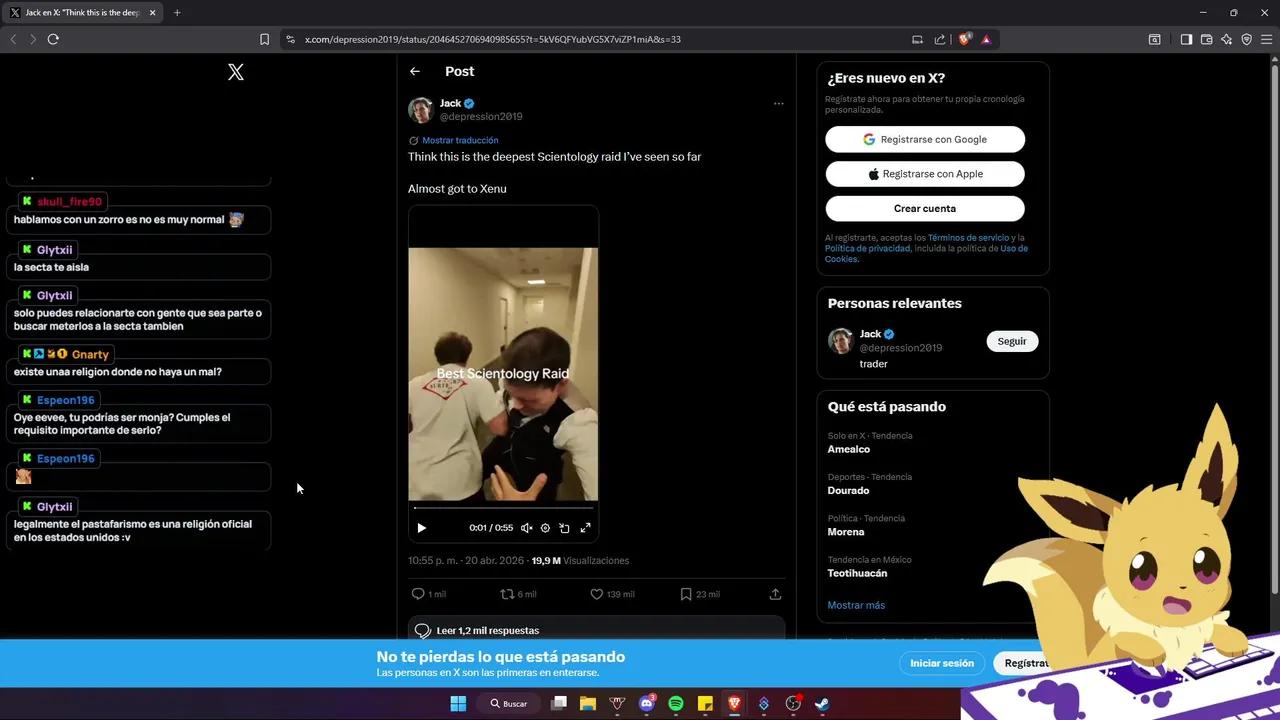Click Mostrar traducción link

point(460,140)
